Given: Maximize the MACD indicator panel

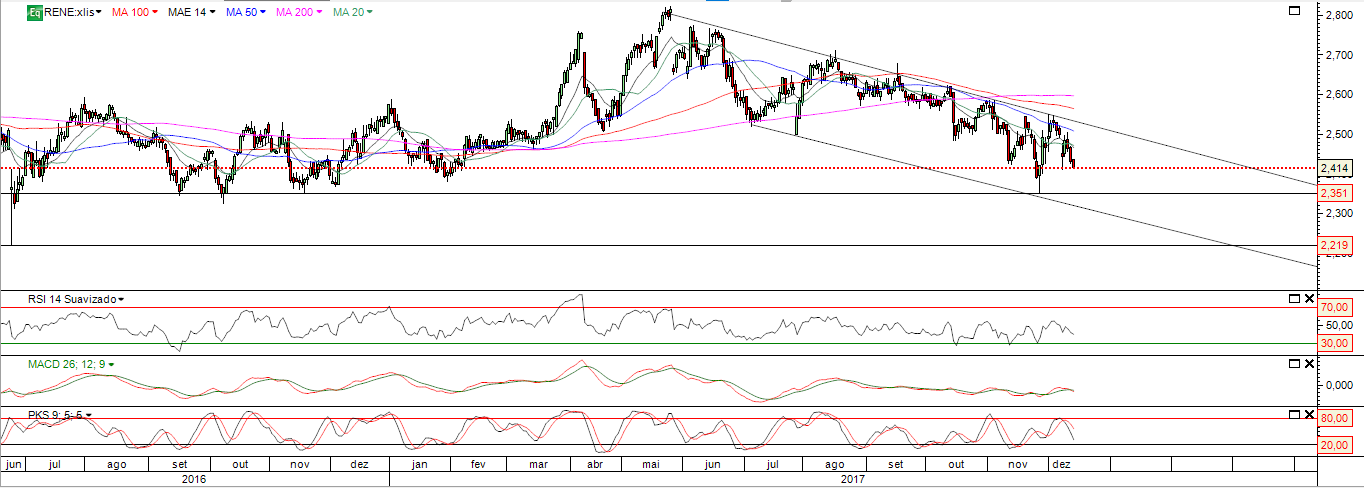Looking at the screenshot, I should 1293,364.
